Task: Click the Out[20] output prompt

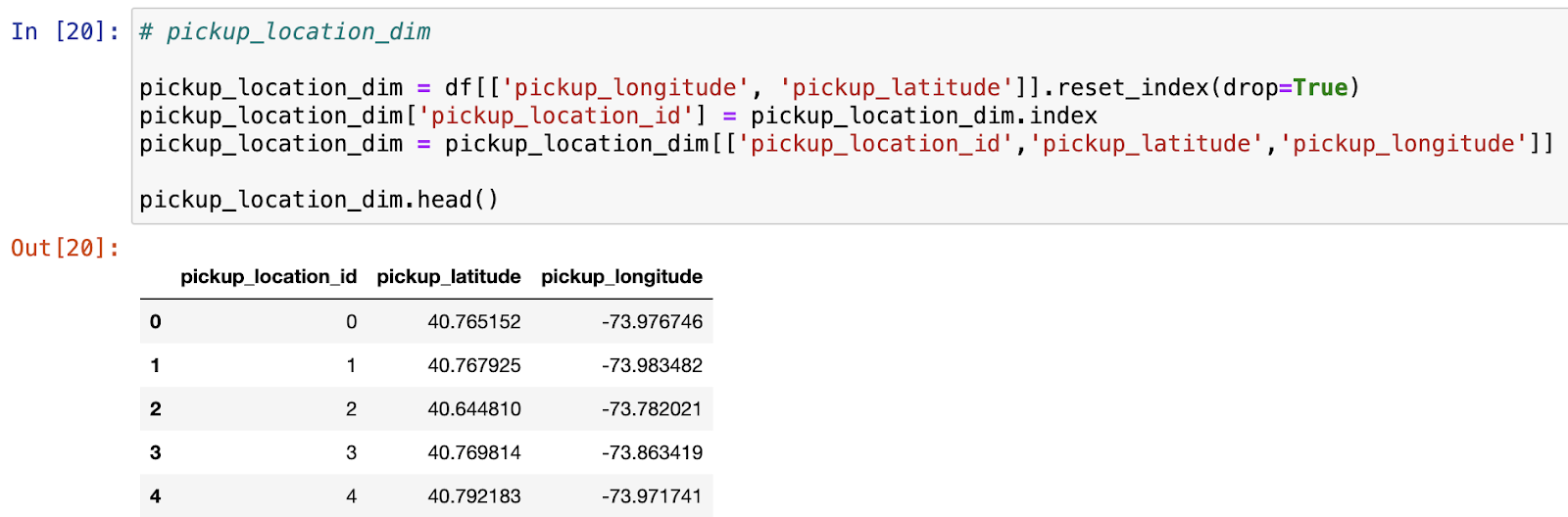Action: coord(65,248)
